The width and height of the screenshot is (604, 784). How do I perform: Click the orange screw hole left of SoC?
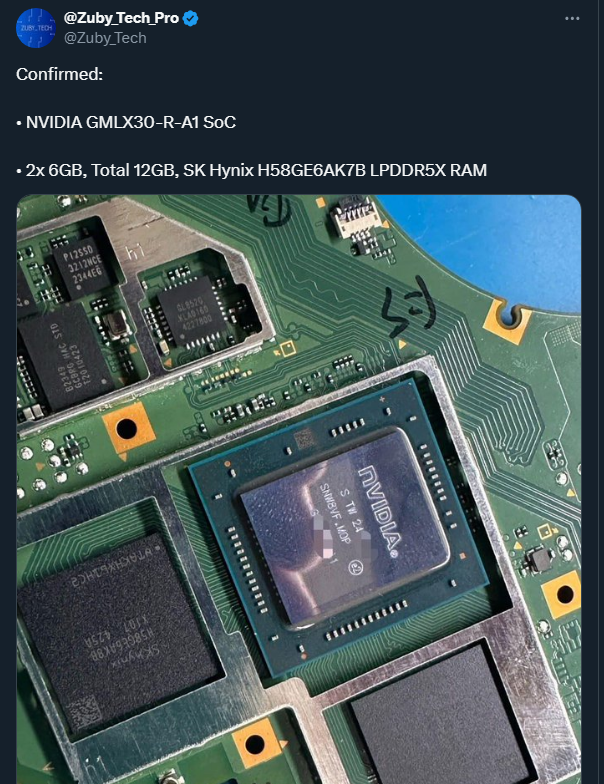tap(126, 428)
